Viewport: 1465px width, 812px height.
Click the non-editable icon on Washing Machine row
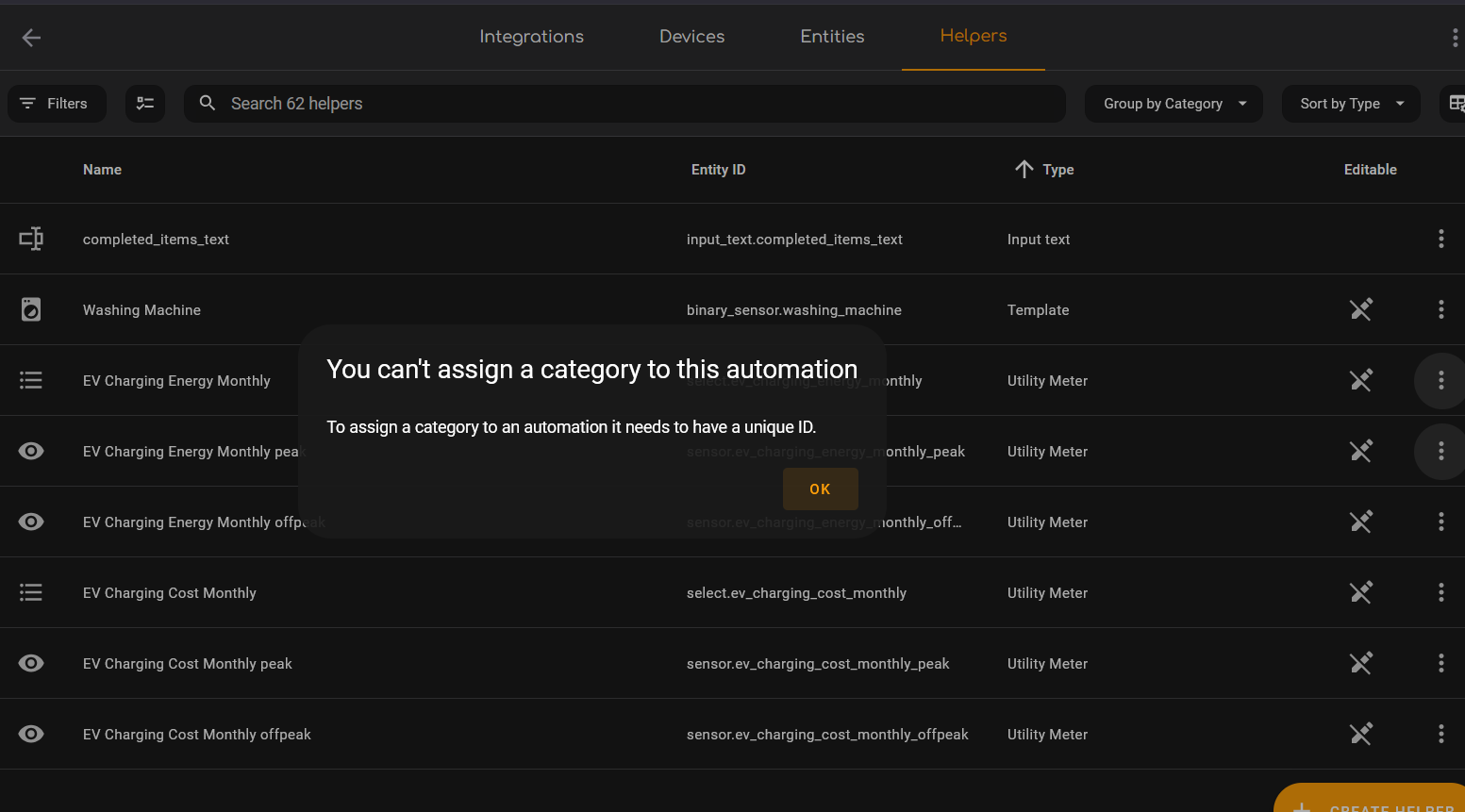pyautogui.click(x=1360, y=309)
